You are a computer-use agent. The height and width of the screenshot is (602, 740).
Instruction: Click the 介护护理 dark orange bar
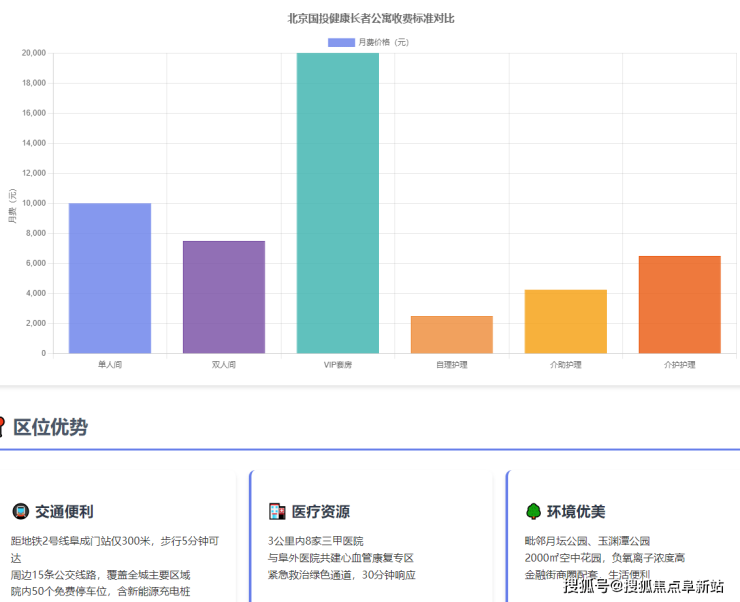click(679, 304)
